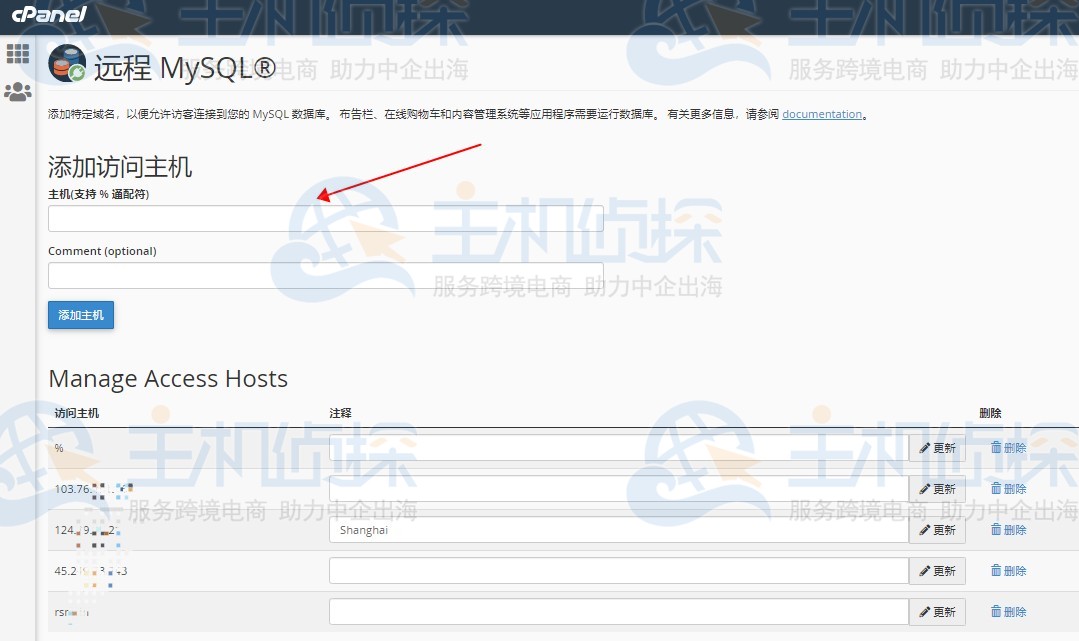This screenshot has height=641, width=1079.
Task: Open the applications grid icon in the sidebar
Action: click(x=17, y=53)
